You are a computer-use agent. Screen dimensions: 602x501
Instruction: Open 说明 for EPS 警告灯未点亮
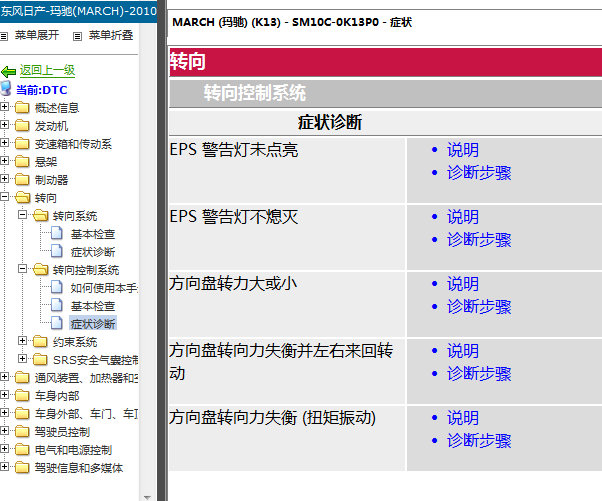coord(463,150)
